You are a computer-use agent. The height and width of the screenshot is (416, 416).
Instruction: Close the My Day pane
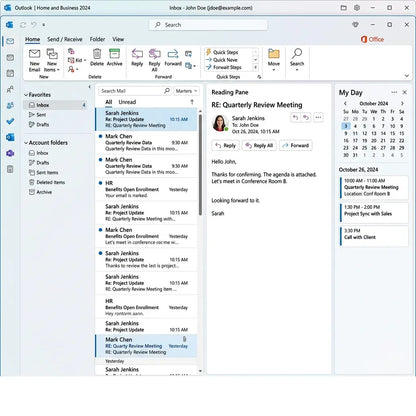(x=405, y=92)
